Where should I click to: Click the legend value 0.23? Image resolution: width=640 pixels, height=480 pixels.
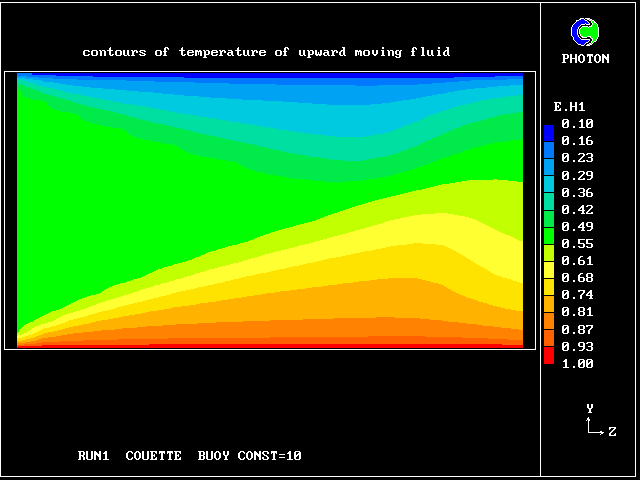click(x=577, y=158)
